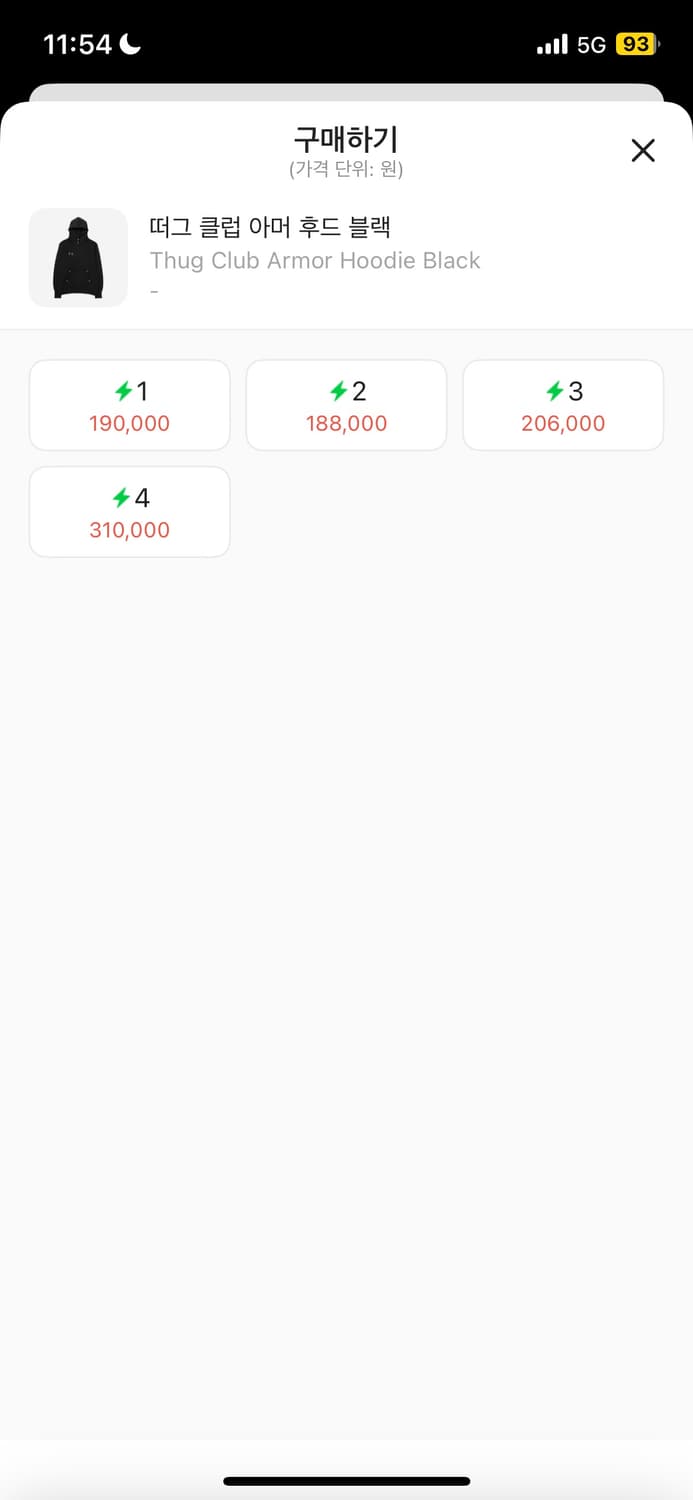
Task: Tap the home indicator bar
Action: (x=346, y=1481)
